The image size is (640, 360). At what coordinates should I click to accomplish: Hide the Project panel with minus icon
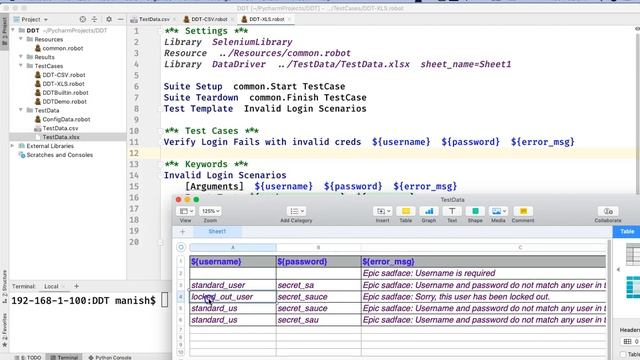tap(120, 19)
